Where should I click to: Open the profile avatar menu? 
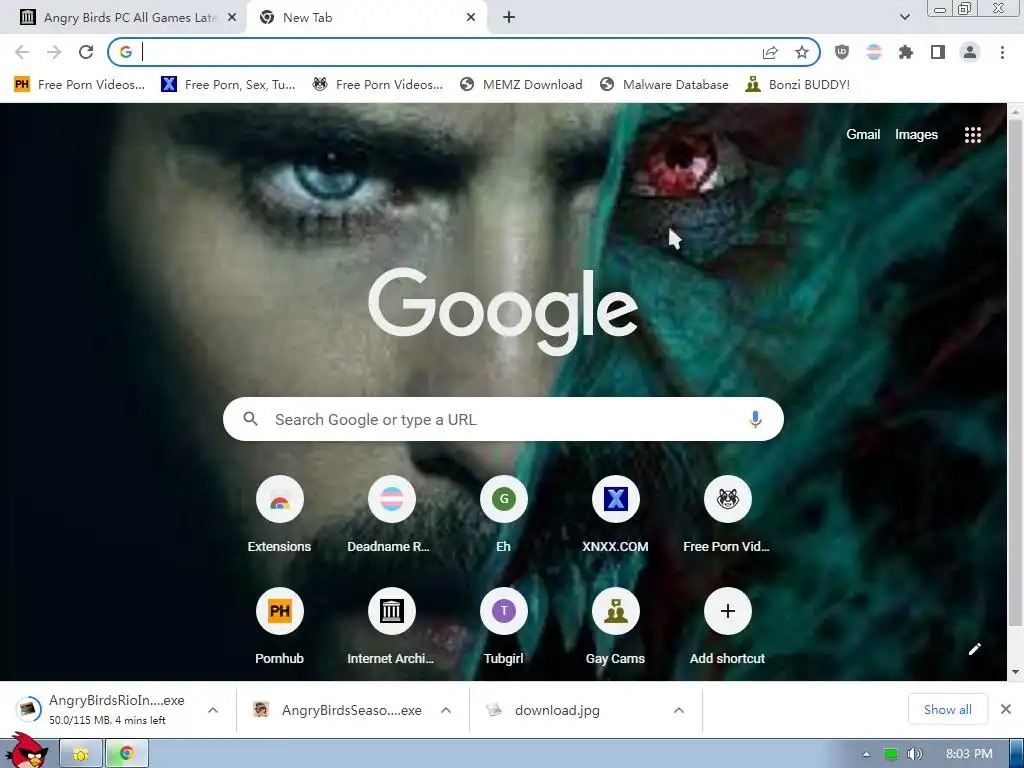(x=970, y=52)
